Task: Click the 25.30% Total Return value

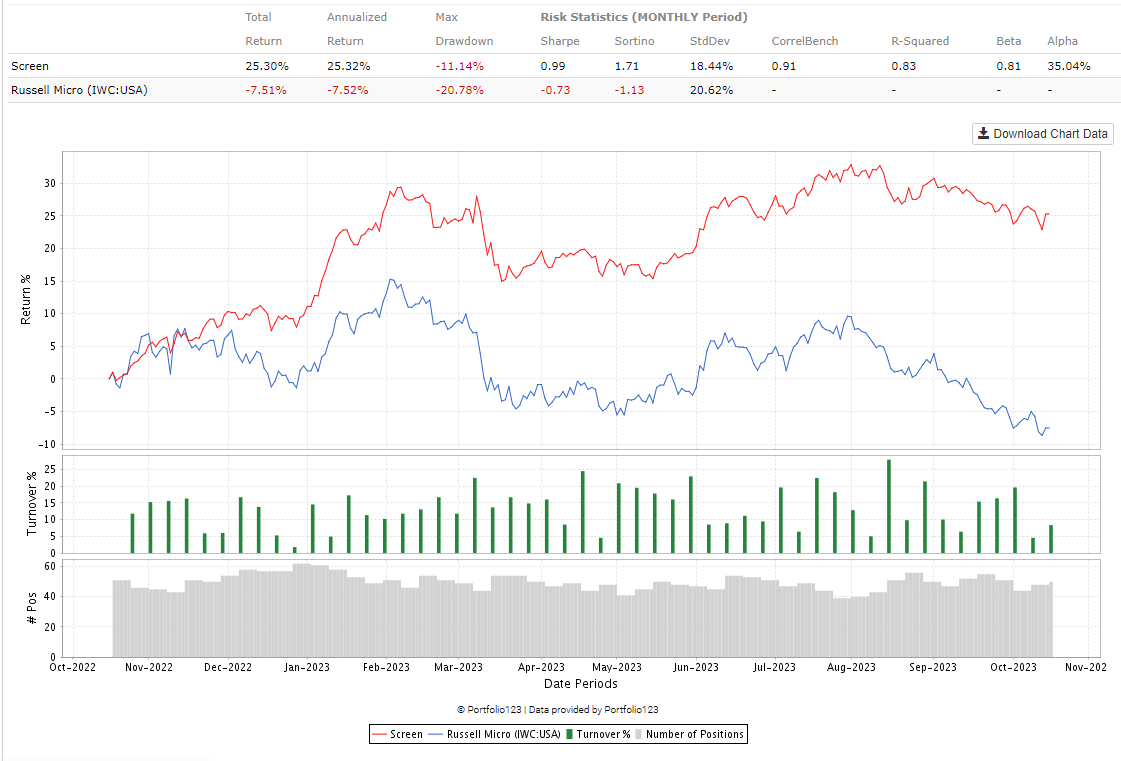Action: pos(266,65)
